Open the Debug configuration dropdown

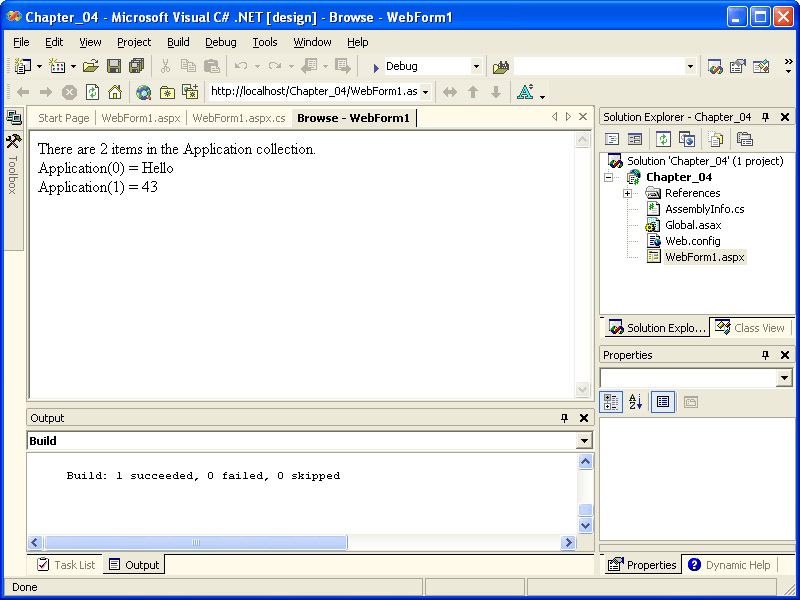pos(476,66)
